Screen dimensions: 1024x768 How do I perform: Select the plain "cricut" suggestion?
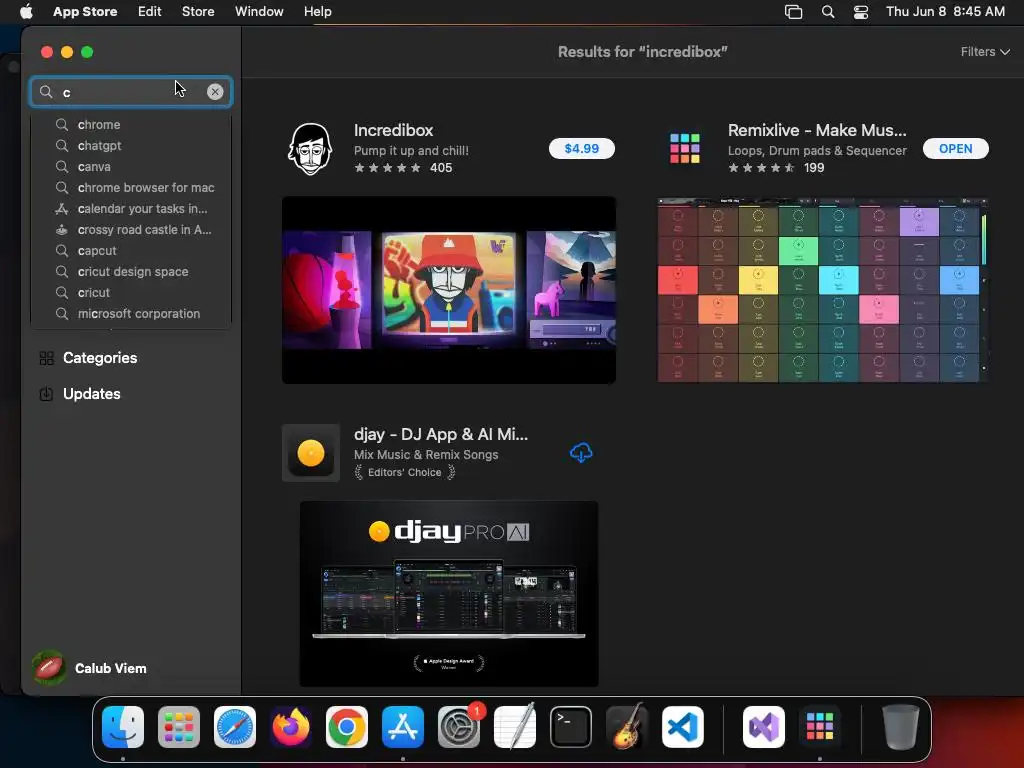click(x=131, y=293)
